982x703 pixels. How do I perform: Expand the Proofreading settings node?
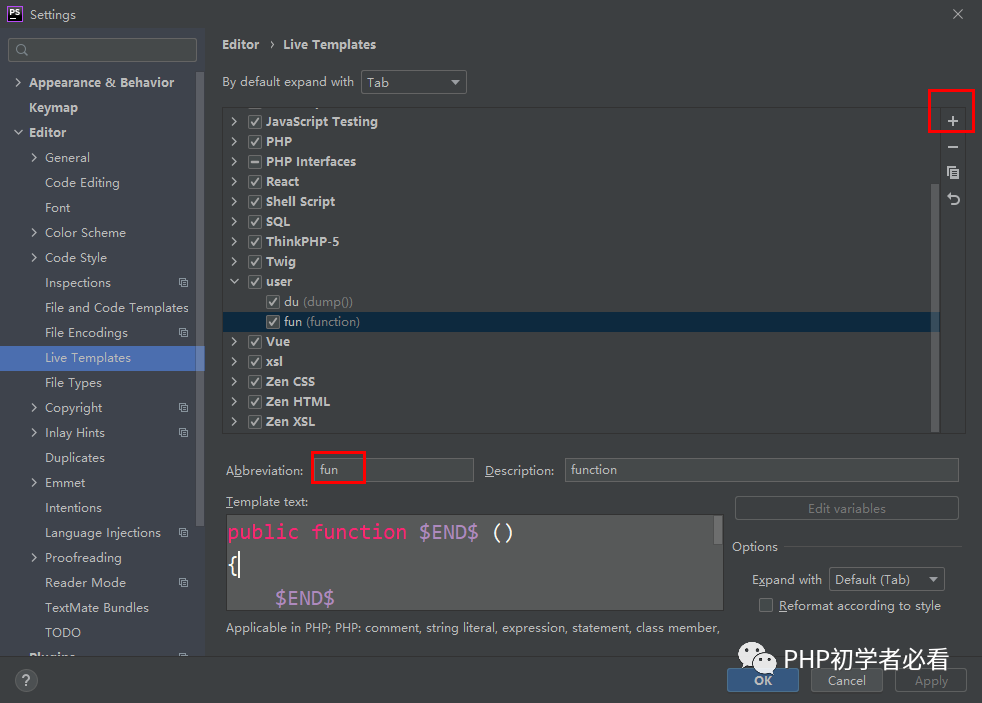click(34, 558)
